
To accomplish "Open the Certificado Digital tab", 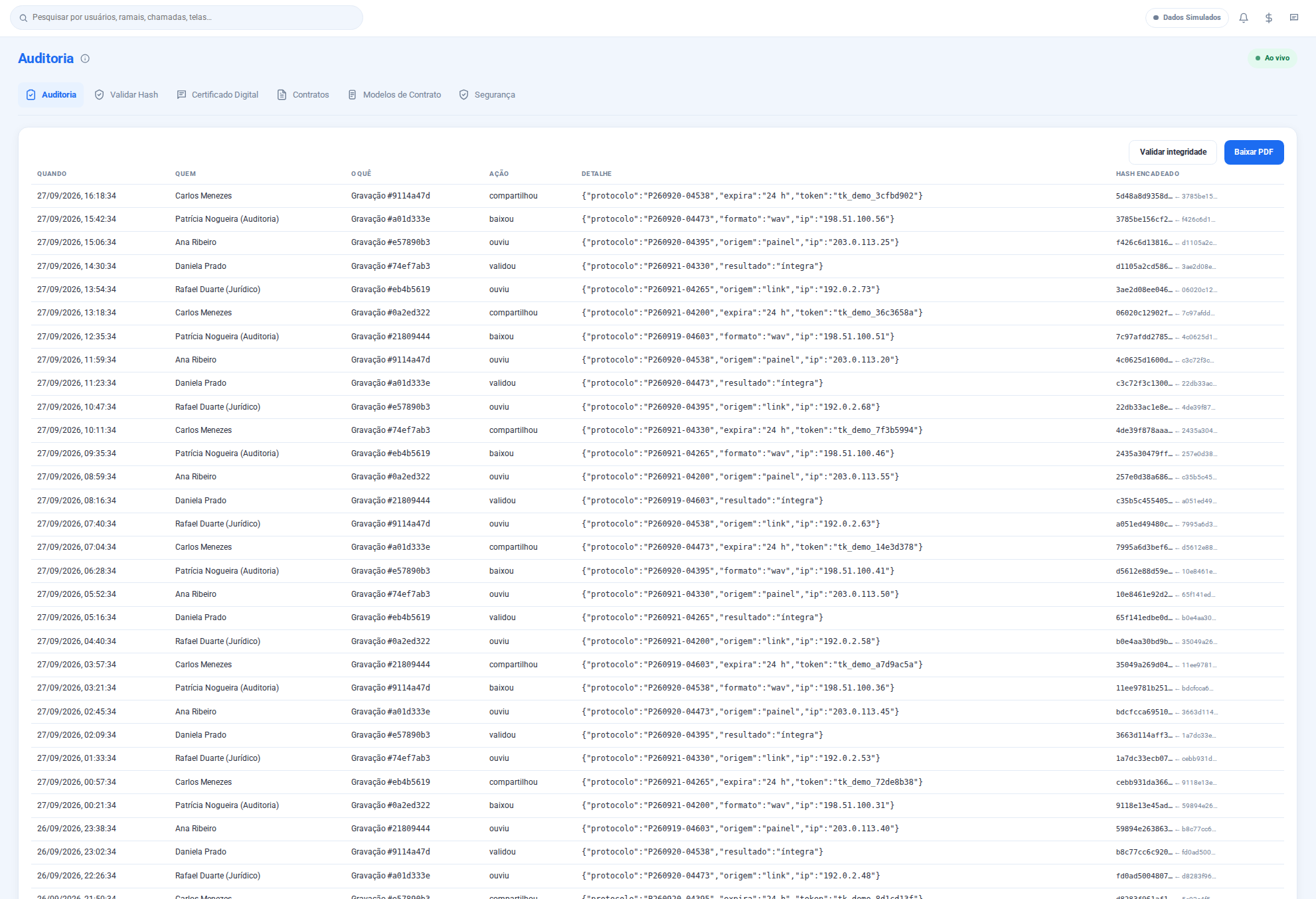I will click(218, 95).
